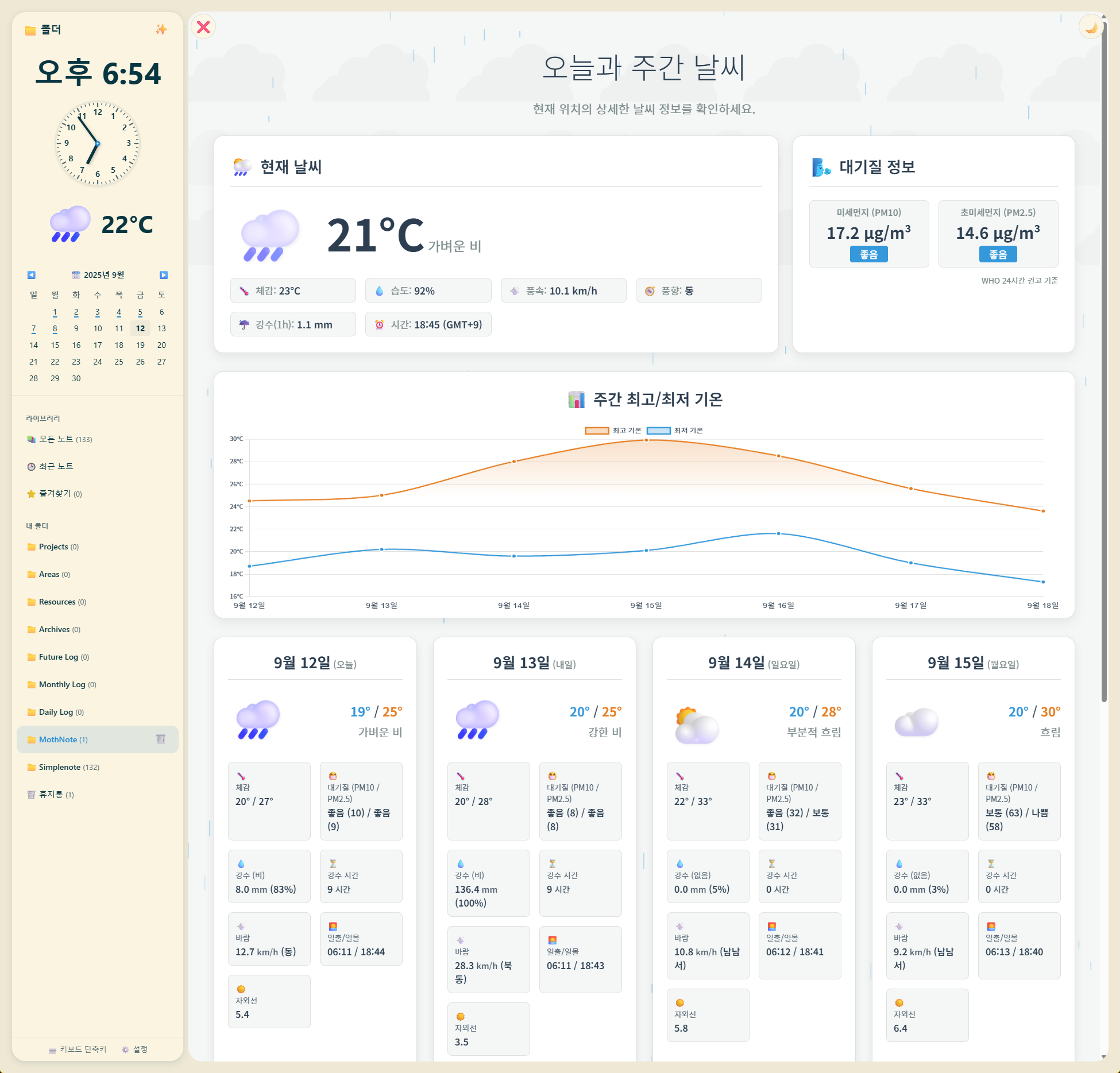Open 모든 노트 library item
The image size is (1120, 1073).
tap(56, 439)
